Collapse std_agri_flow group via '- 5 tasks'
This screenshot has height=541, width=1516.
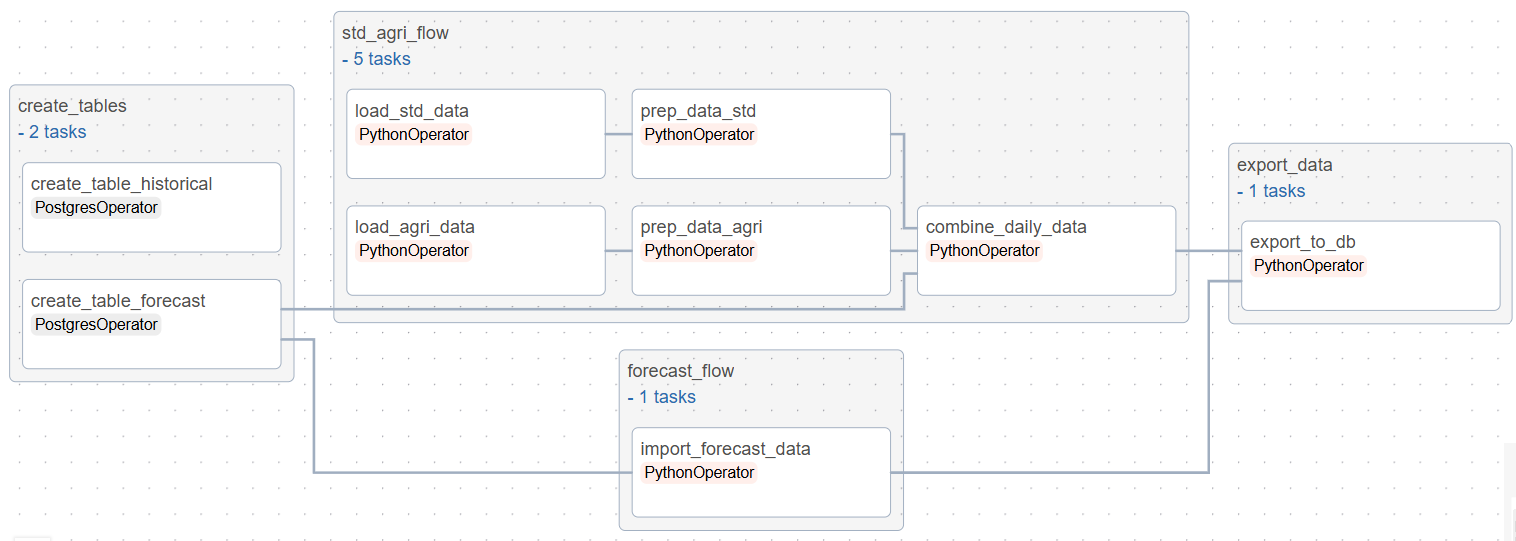376,59
